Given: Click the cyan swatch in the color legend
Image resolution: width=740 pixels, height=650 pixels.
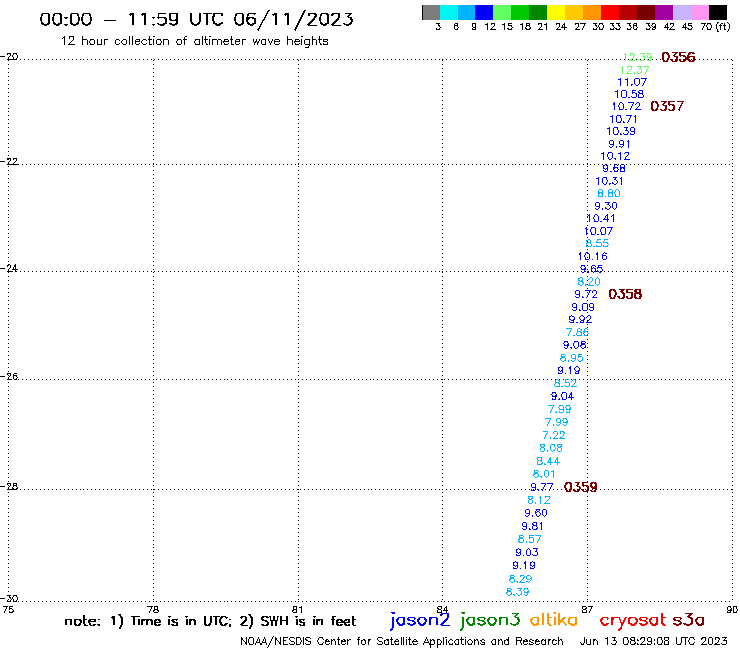Looking at the screenshot, I should pyautogui.click(x=449, y=12).
